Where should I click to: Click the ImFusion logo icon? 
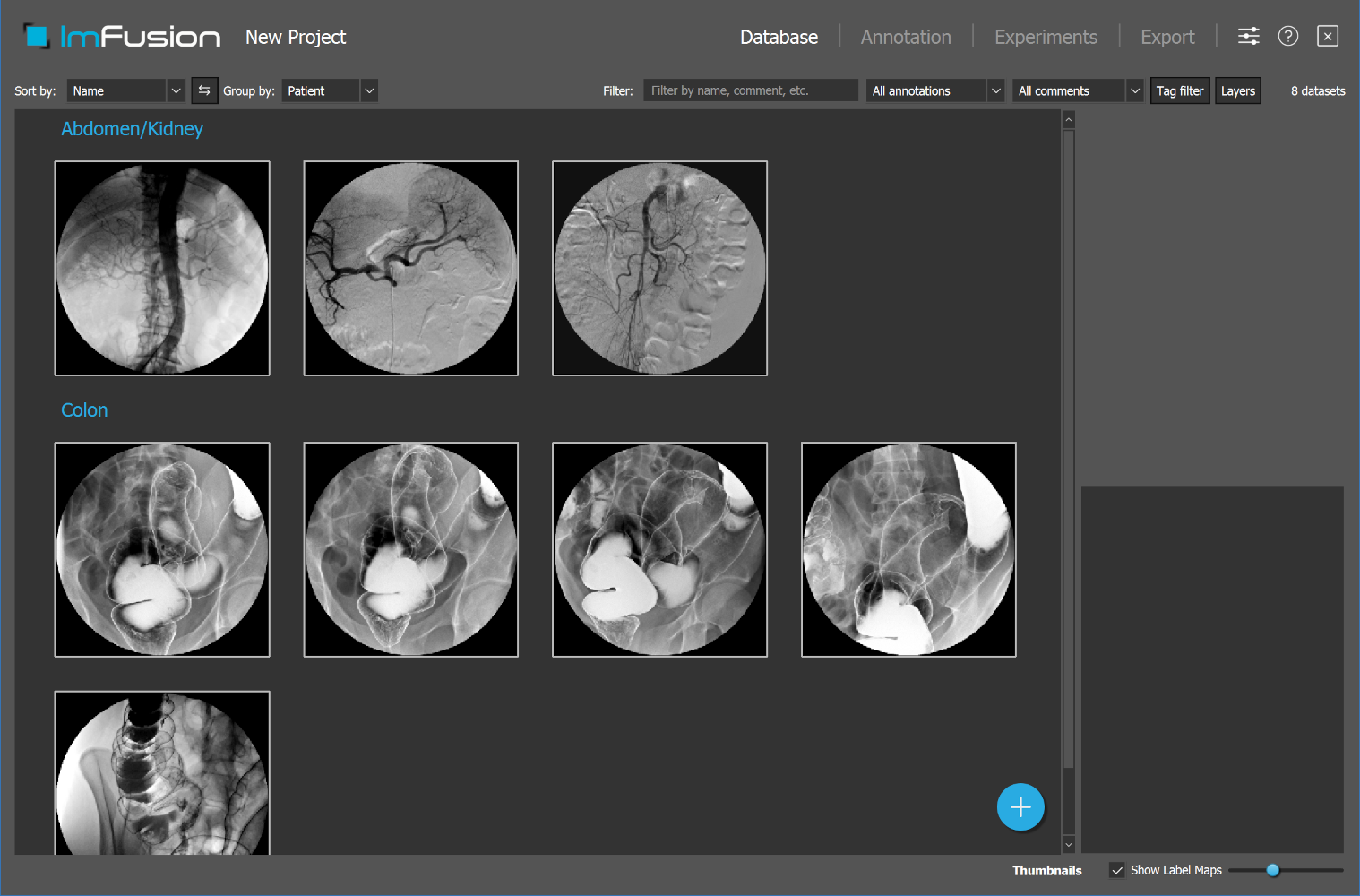click(x=37, y=37)
